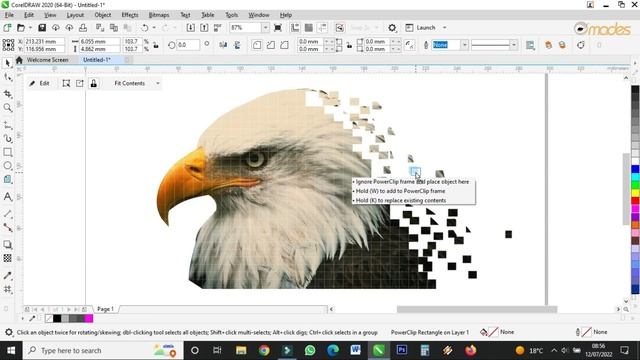Toggle Chamfered corner style button
The image size is (640, 360).
point(284,45)
